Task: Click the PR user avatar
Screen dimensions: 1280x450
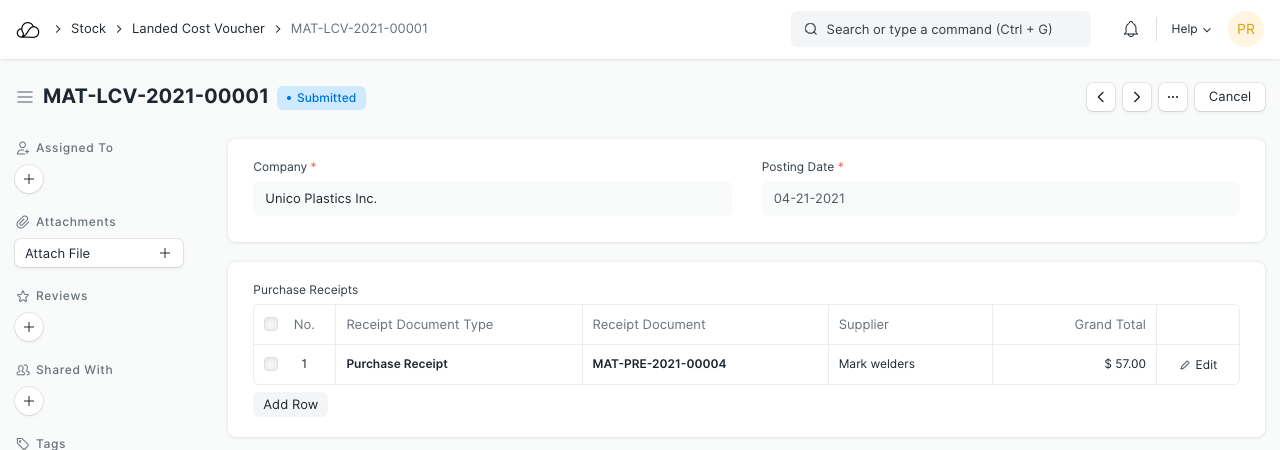Action: 1245,30
